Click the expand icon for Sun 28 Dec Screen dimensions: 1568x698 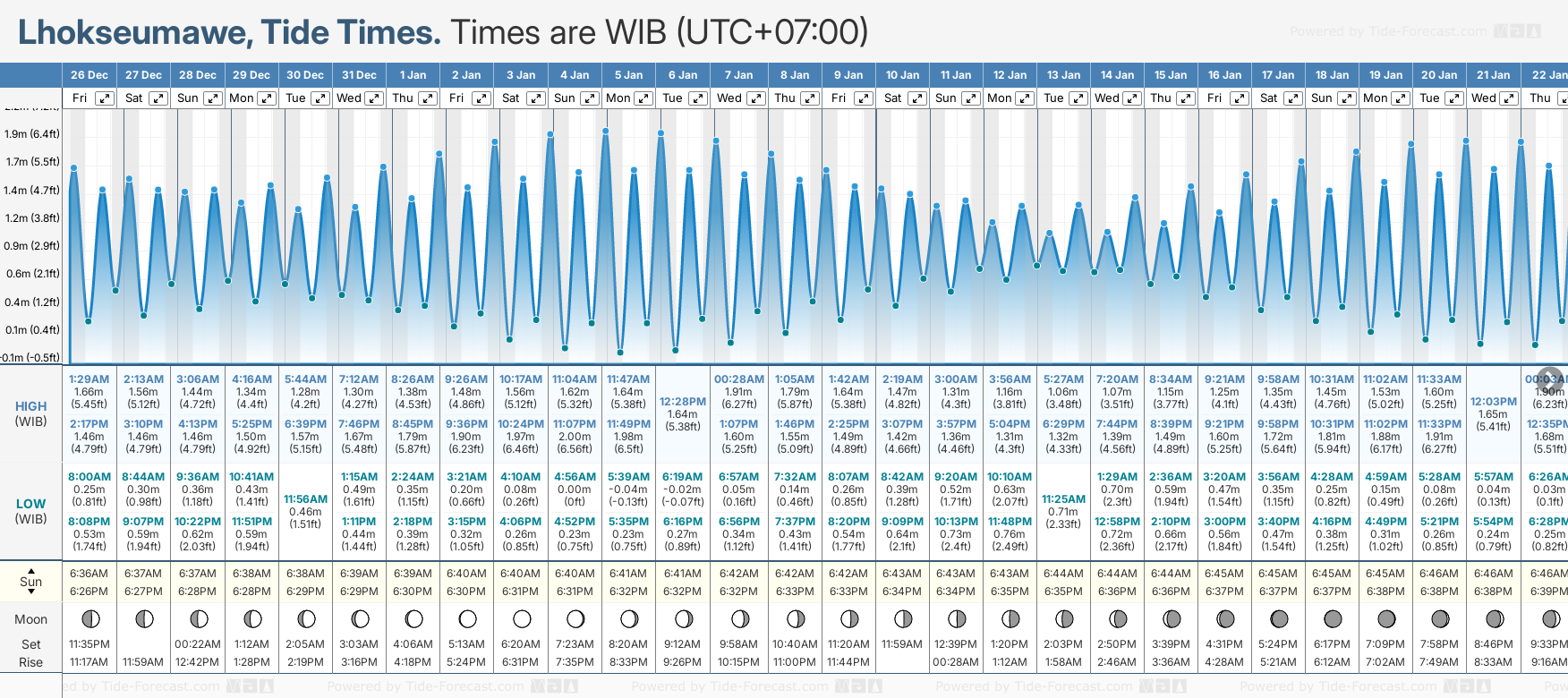[x=212, y=98]
